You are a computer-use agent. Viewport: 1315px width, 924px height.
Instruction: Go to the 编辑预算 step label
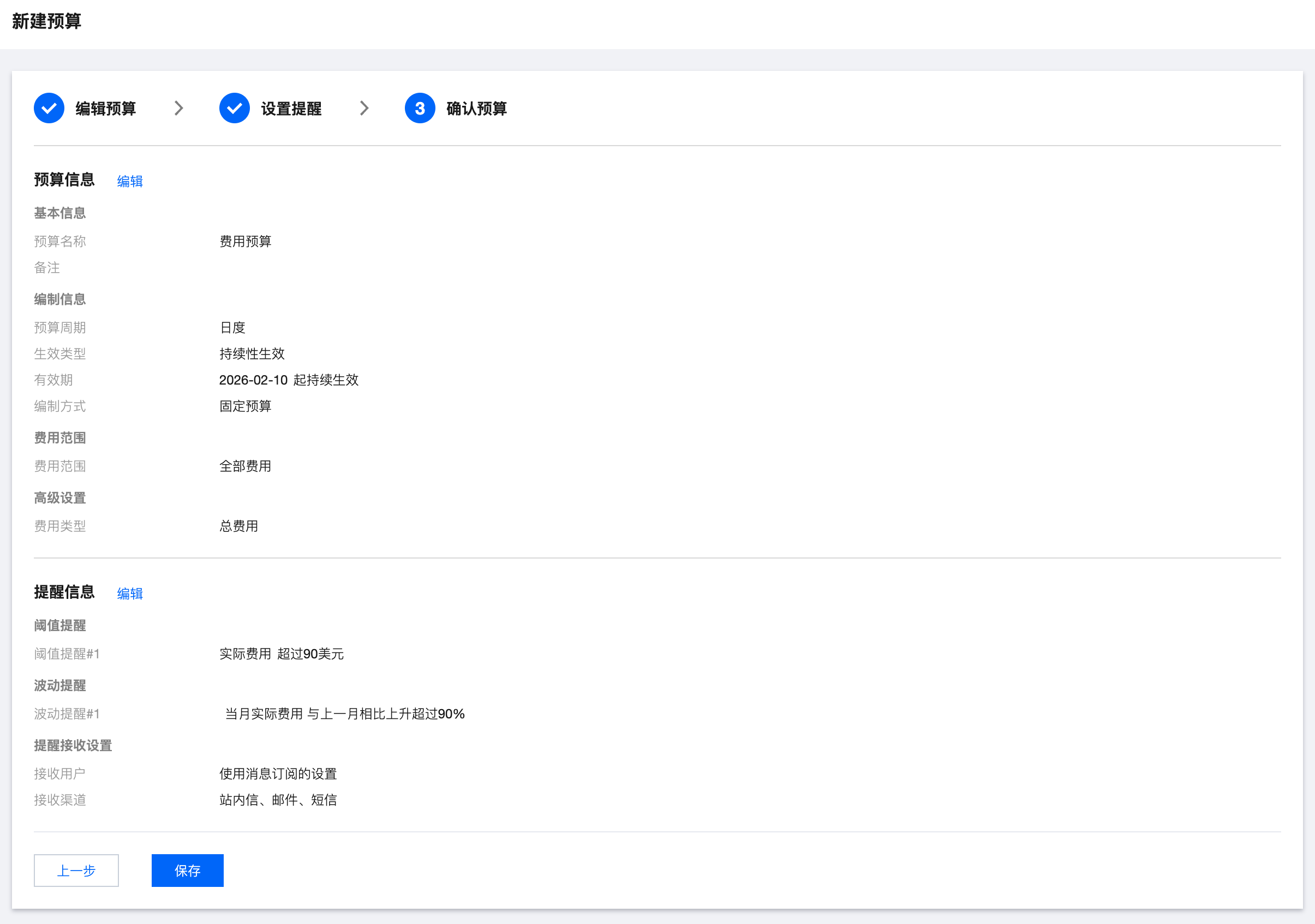[105, 109]
